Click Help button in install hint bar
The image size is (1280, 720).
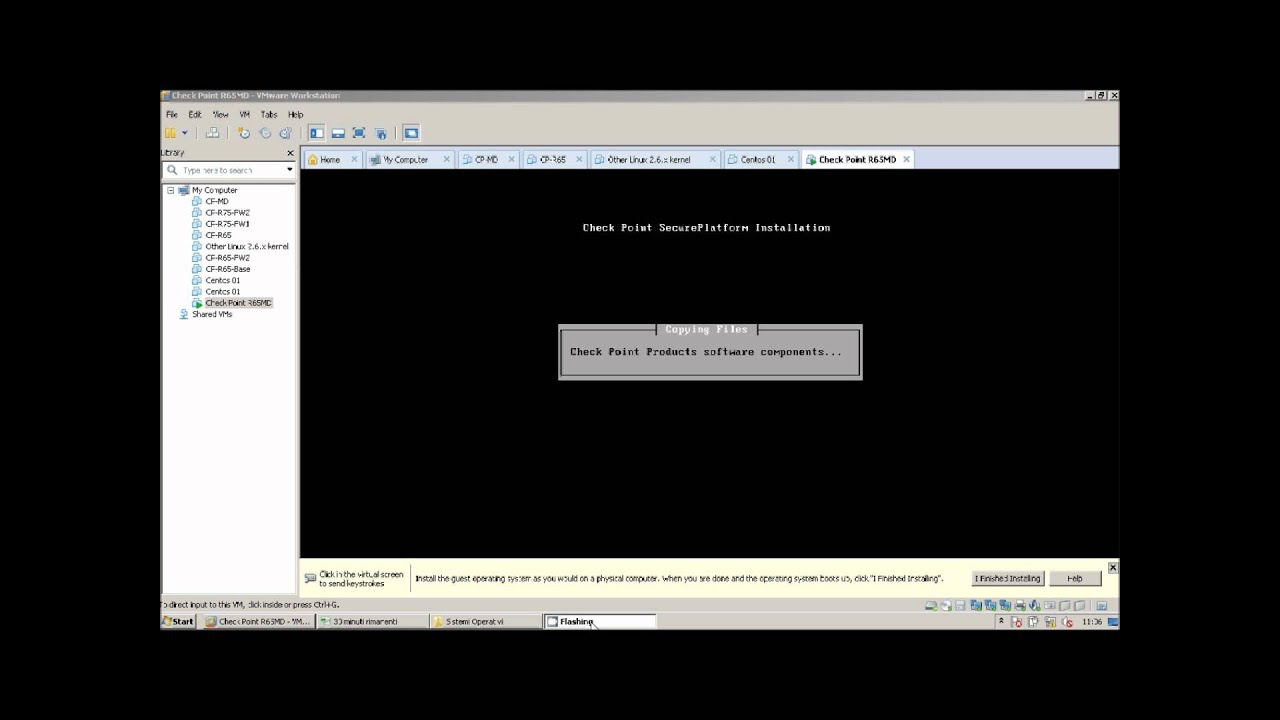pos(1075,578)
